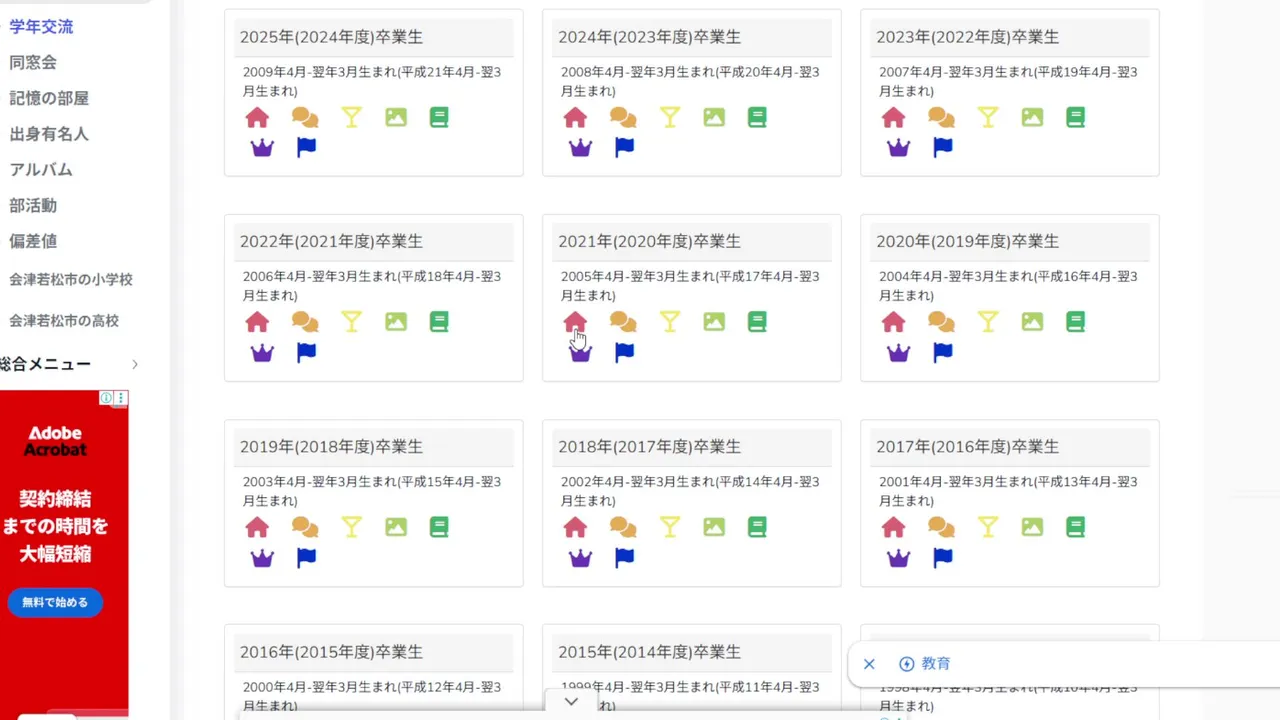Viewport: 1280px width, 720px height.
Task: Click crown icon in 2024年(2023年度)卒業生 card
Action: point(580,148)
